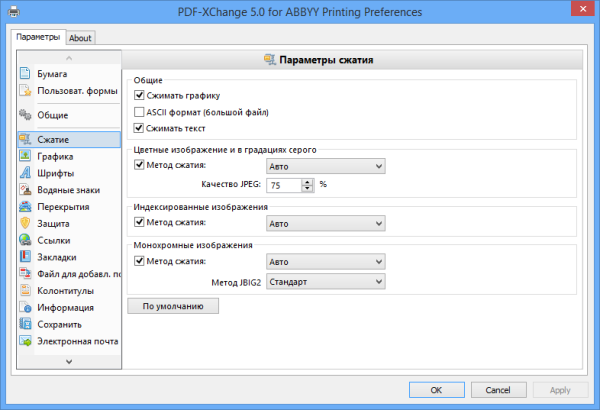Increase the Качество JPEG spinner value

pos(309,181)
